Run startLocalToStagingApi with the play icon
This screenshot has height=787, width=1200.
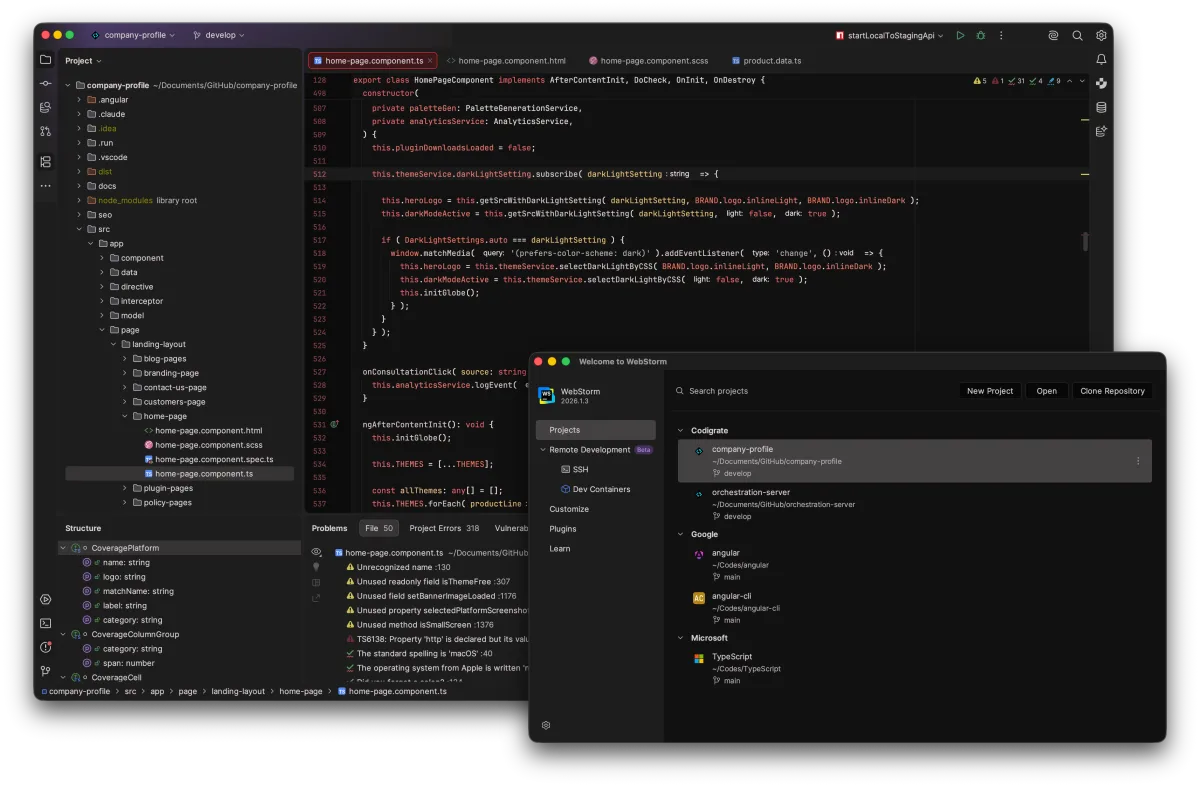(x=960, y=35)
